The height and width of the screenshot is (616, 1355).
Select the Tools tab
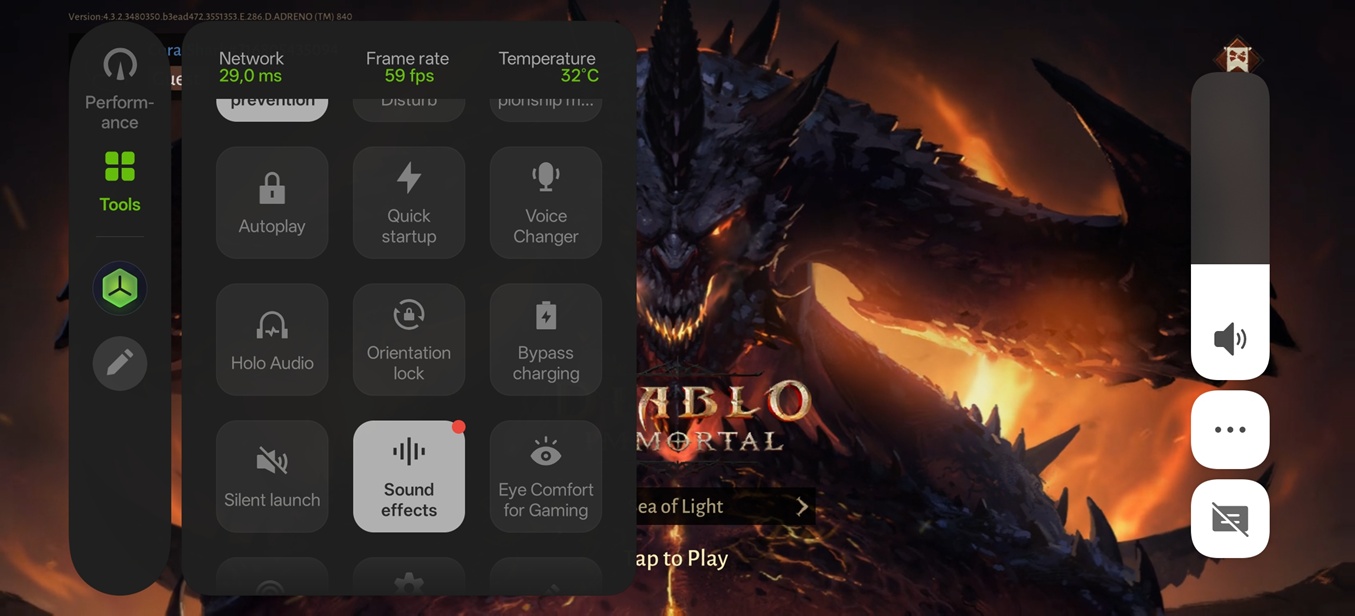point(119,182)
